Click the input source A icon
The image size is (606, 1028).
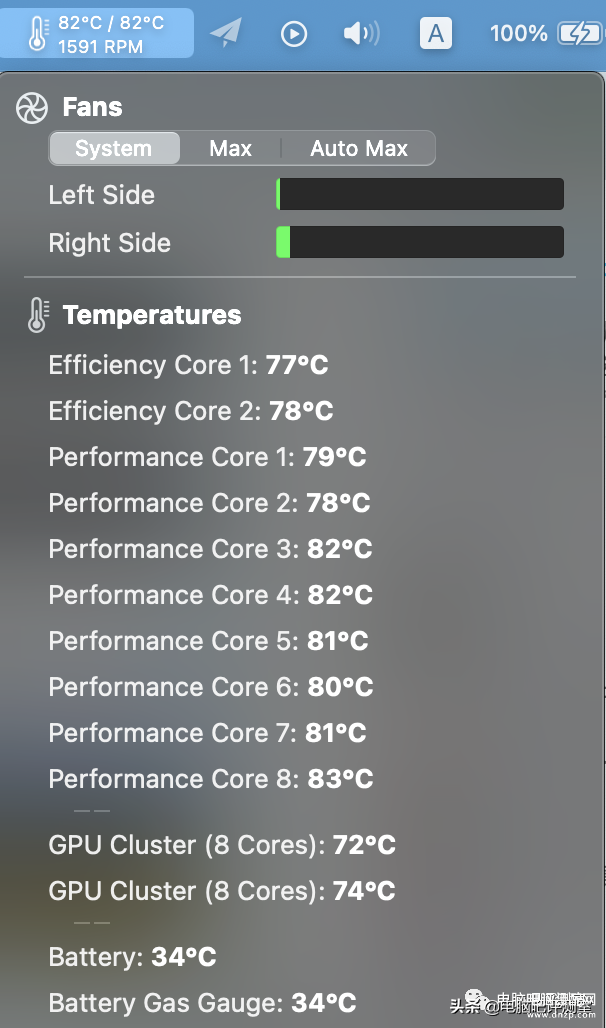click(436, 33)
